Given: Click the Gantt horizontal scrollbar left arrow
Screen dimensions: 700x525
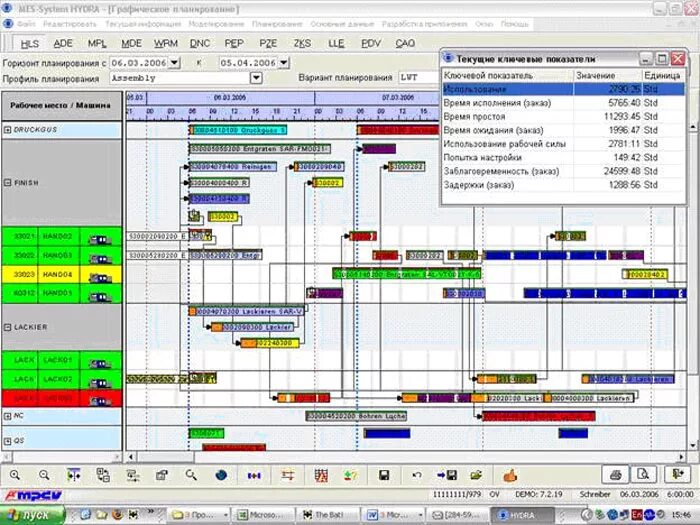Looking at the screenshot, I should 131,457.
